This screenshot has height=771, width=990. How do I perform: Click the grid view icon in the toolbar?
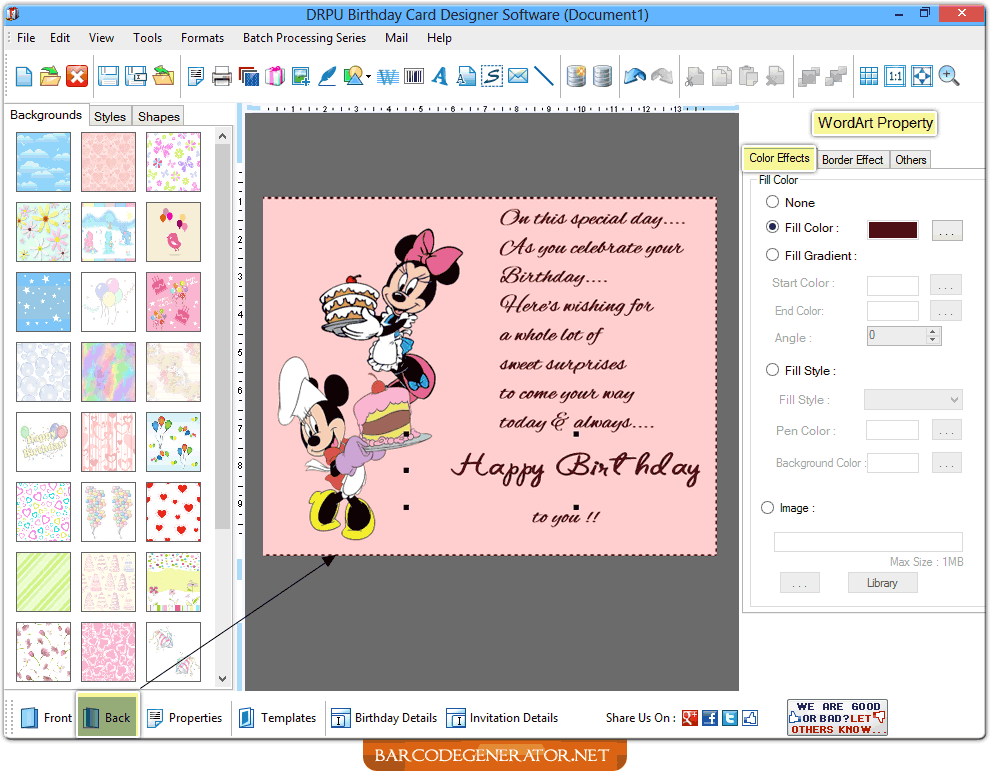click(x=869, y=76)
